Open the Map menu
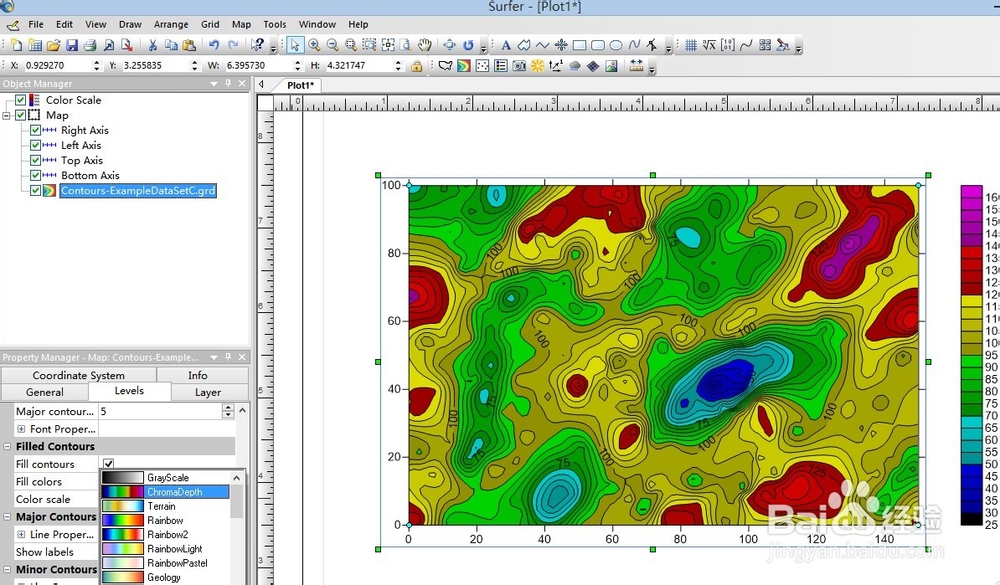The height and width of the screenshot is (585, 1000). click(241, 24)
